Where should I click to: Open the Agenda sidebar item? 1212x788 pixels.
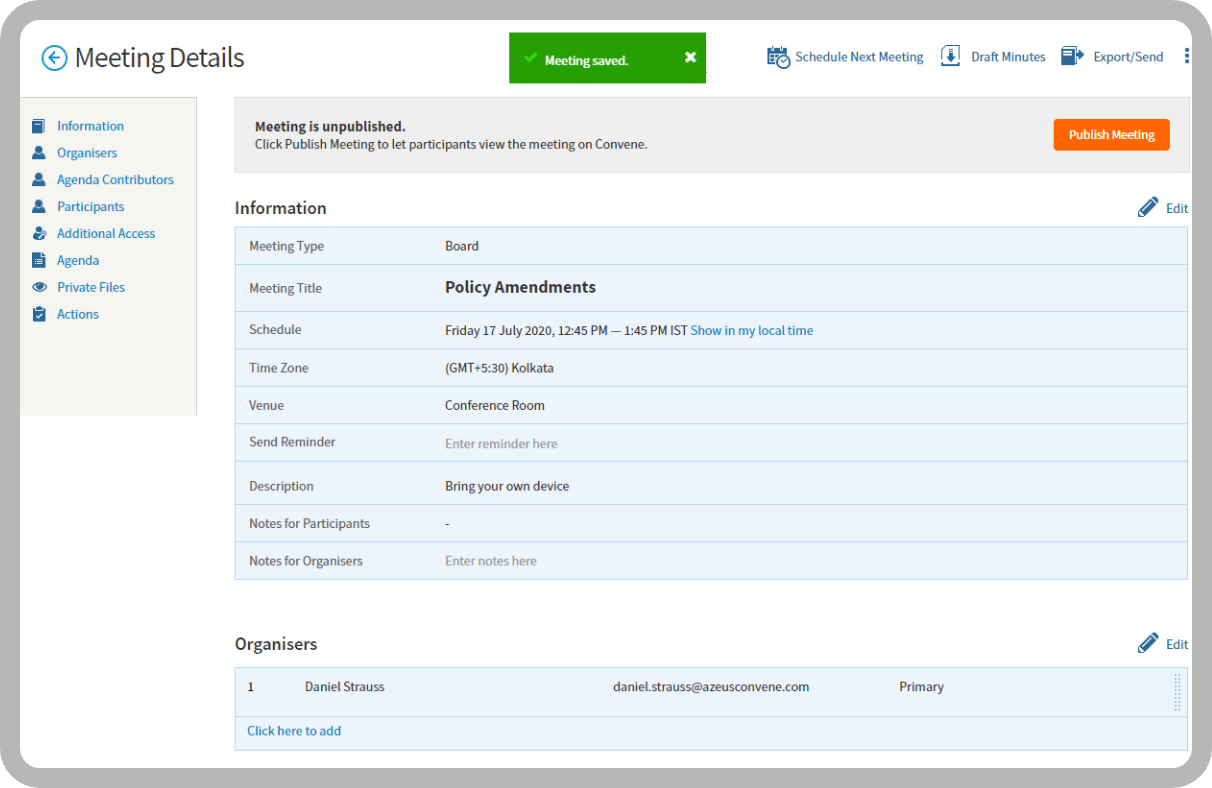[78, 261]
